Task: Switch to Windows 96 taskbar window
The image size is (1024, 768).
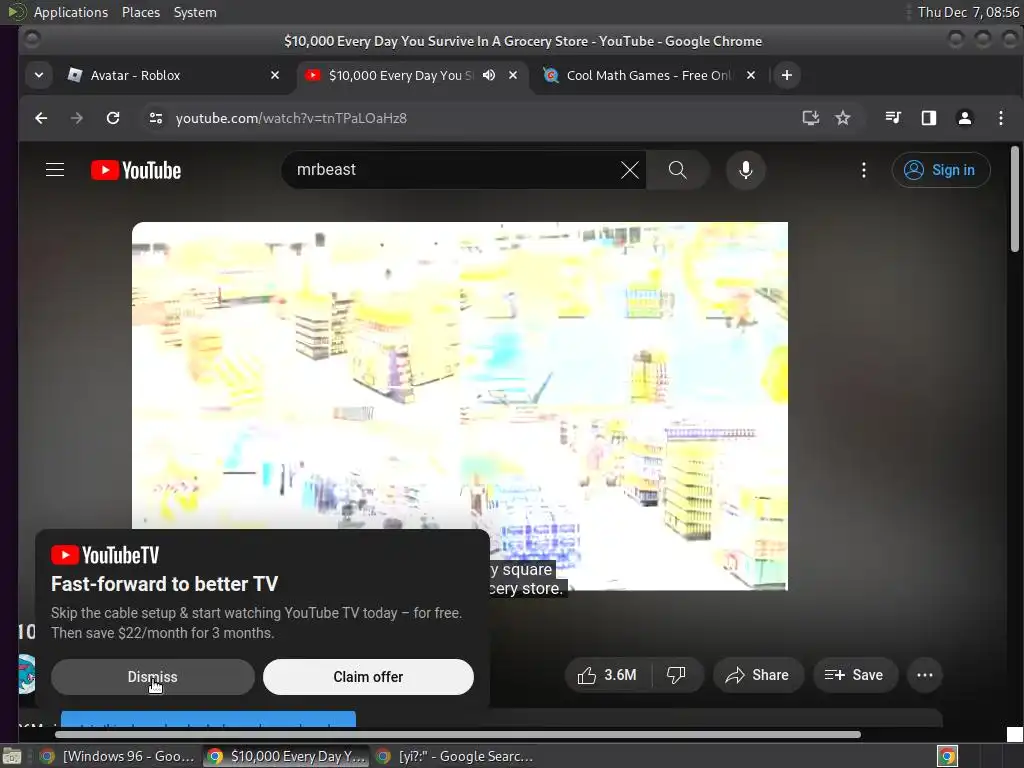Action: coord(118,756)
